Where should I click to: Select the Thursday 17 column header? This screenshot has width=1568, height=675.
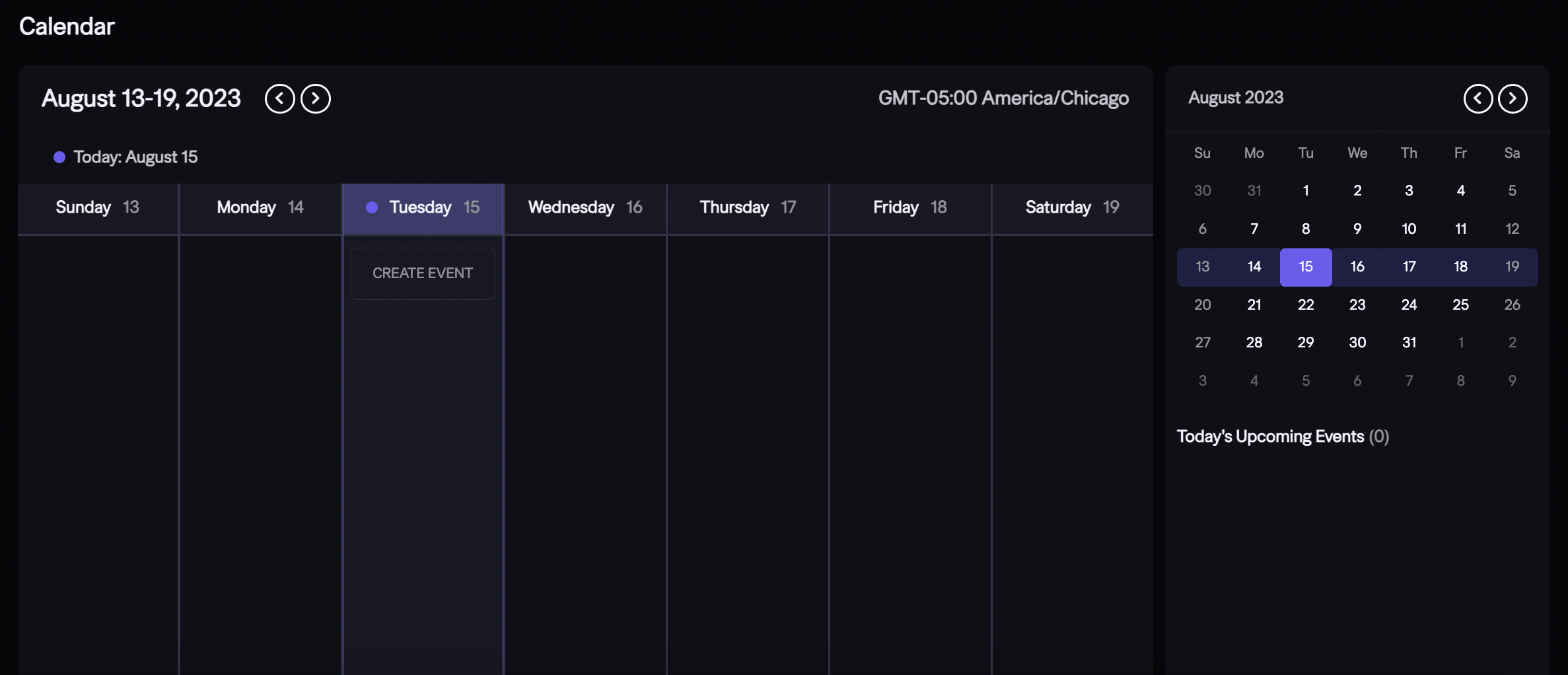[x=748, y=208]
